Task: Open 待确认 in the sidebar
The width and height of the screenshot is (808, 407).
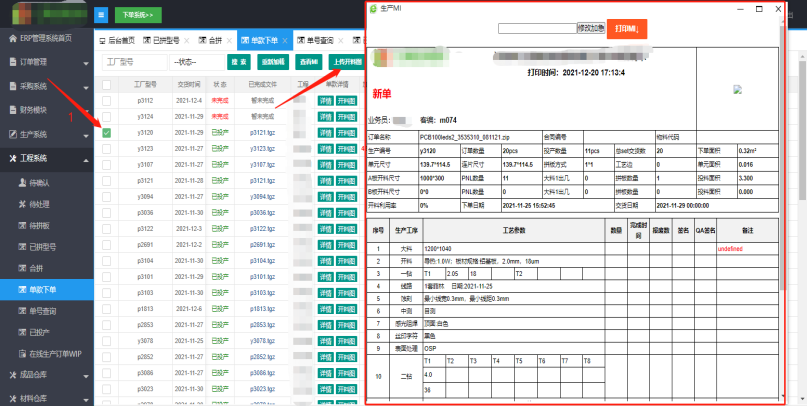Action: pos(41,184)
